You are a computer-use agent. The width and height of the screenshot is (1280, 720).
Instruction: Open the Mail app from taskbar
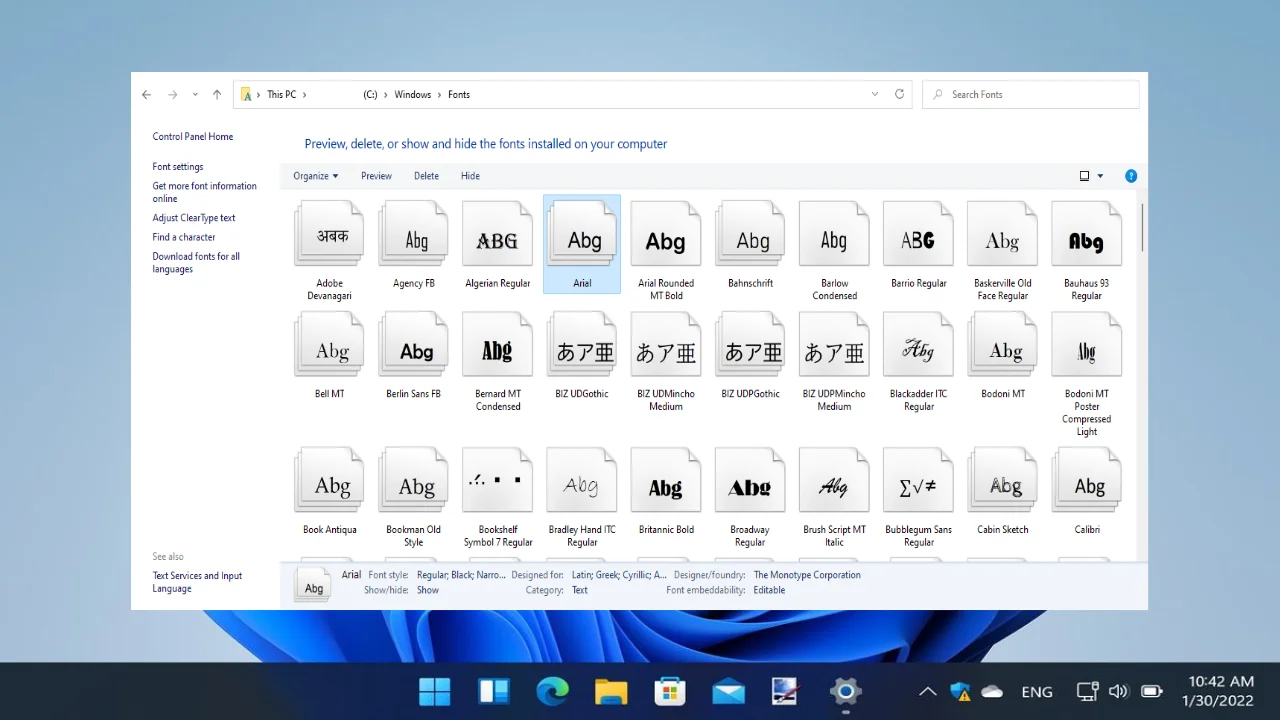coord(728,691)
